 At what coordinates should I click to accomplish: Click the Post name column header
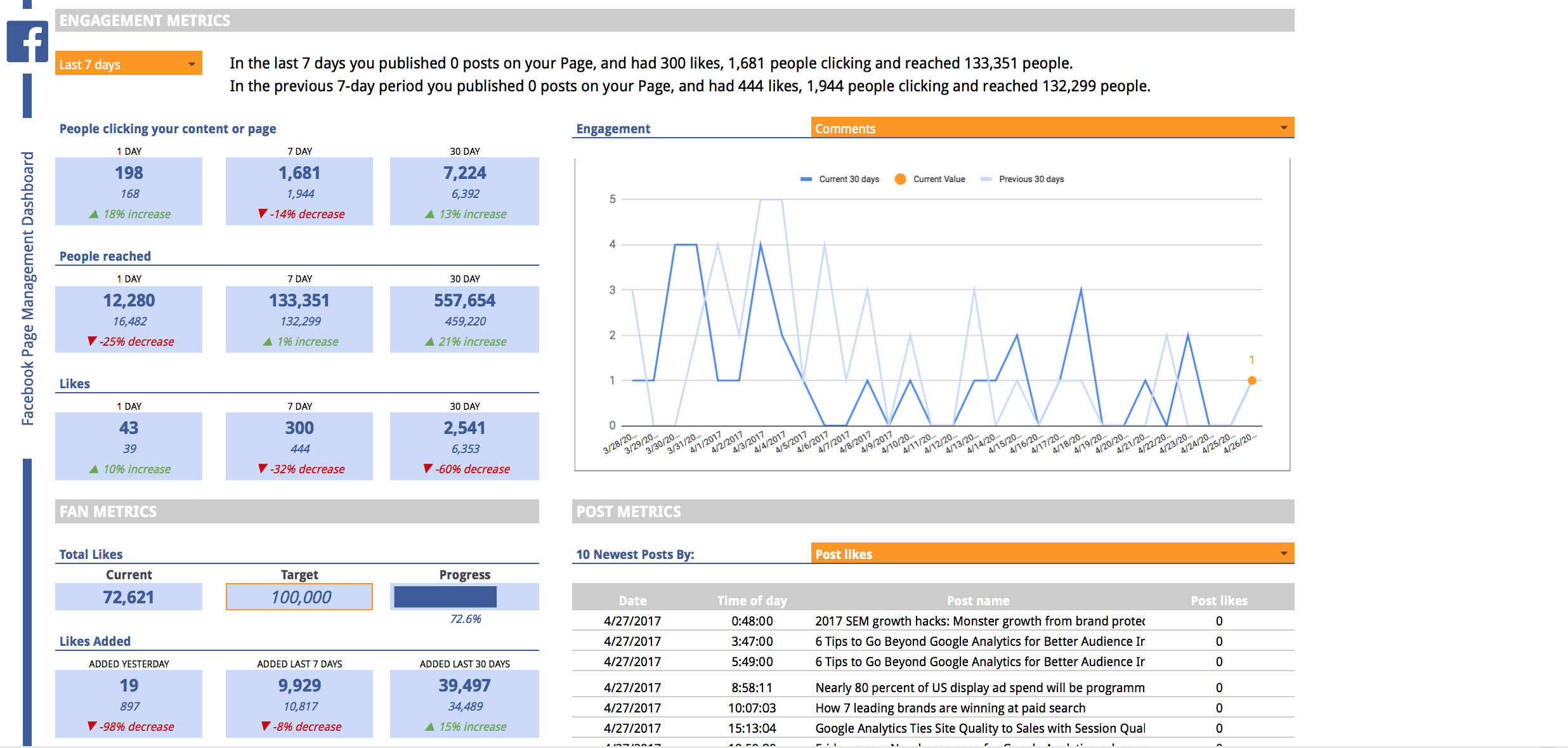point(977,600)
